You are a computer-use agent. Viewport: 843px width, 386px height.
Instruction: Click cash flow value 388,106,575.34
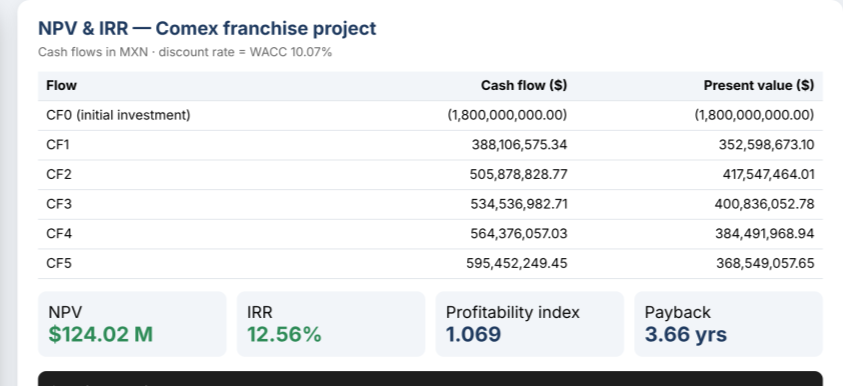pos(519,145)
